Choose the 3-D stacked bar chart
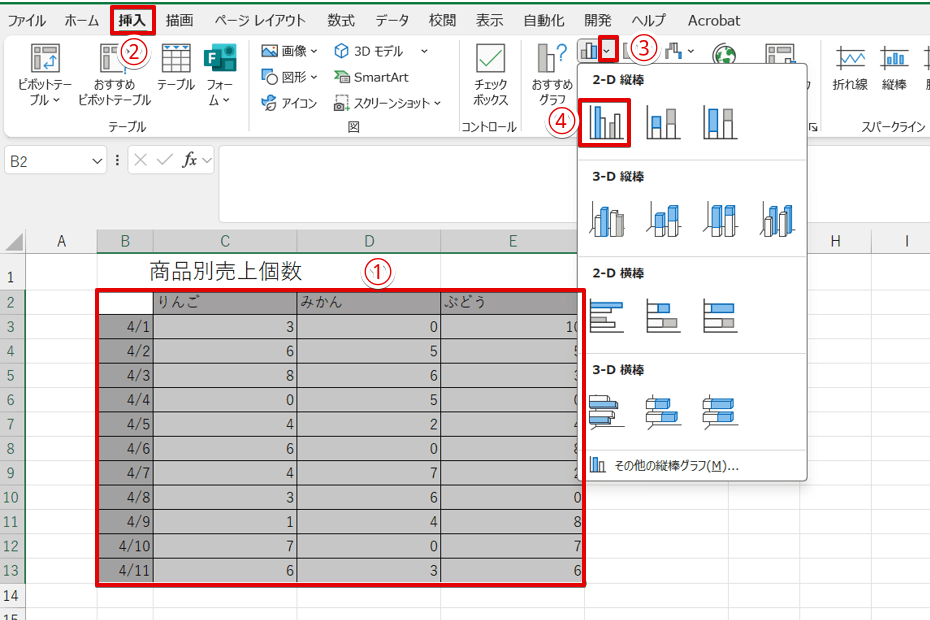930x620 pixels. 663,412
